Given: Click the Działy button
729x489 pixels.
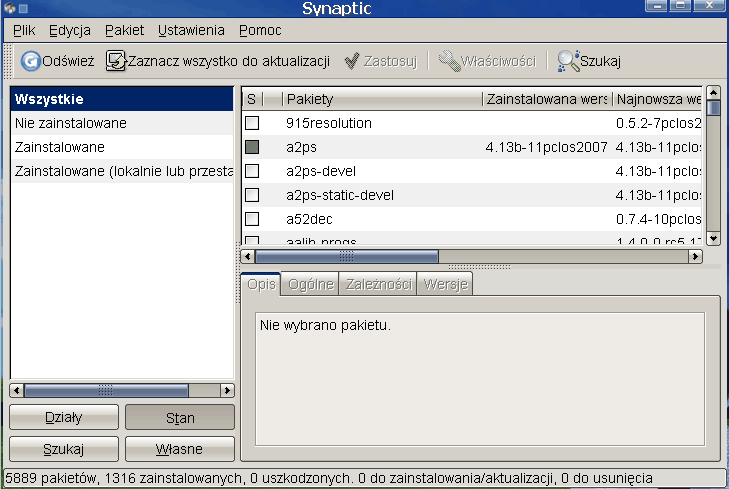Looking at the screenshot, I should [x=64, y=417].
